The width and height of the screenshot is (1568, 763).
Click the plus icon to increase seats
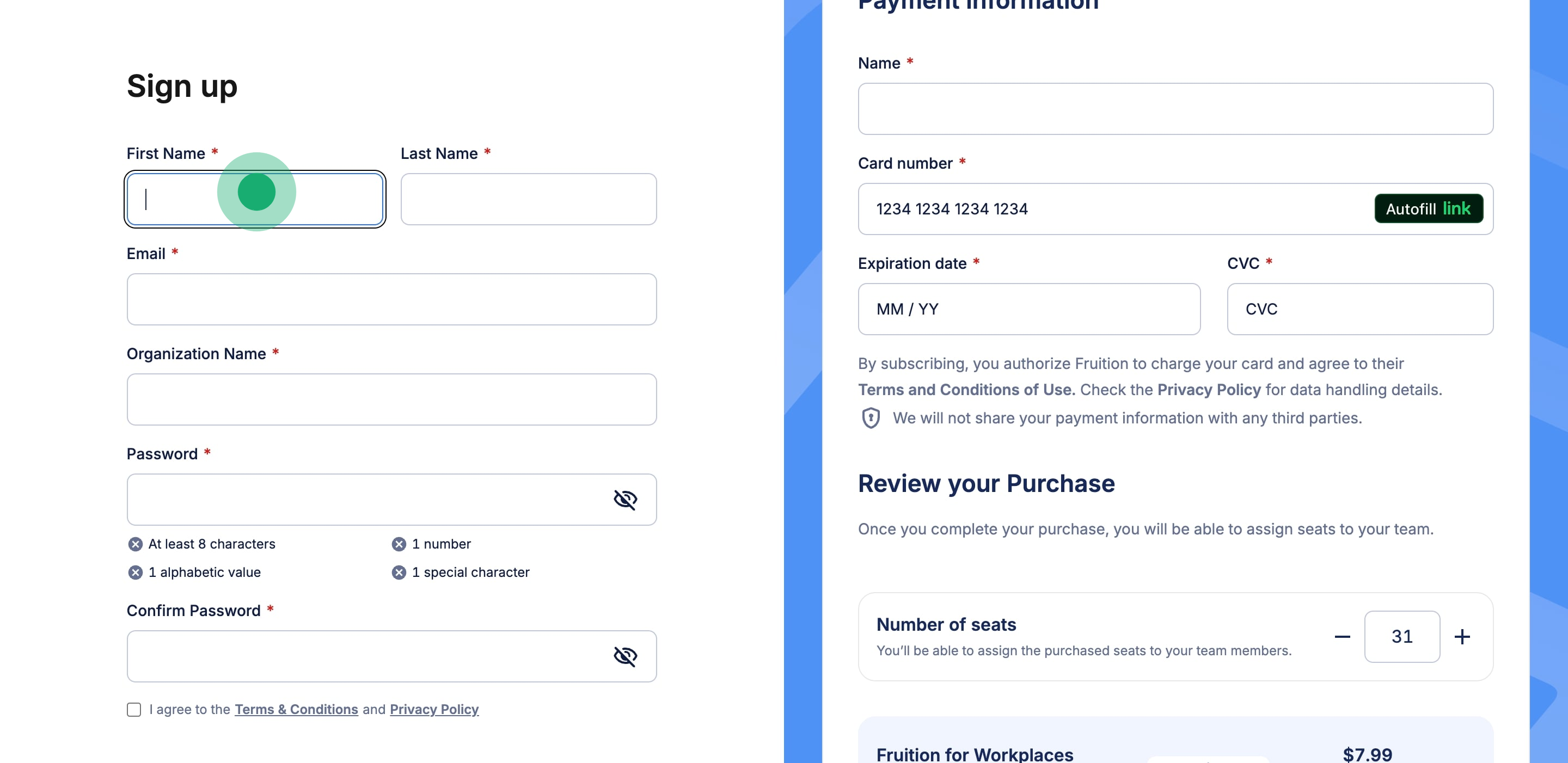point(1462,636)
